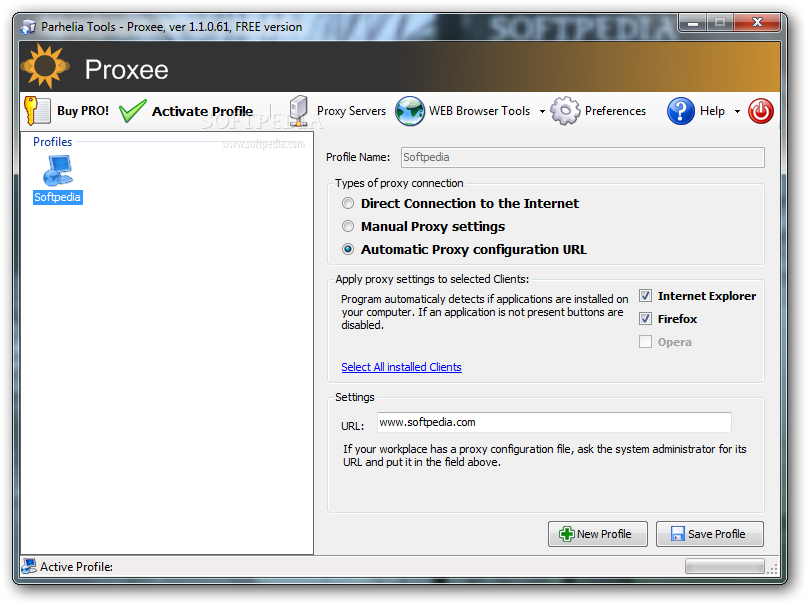Open the WEB Browser Tools menu label

pyautogui.click(x=479, y=111)
